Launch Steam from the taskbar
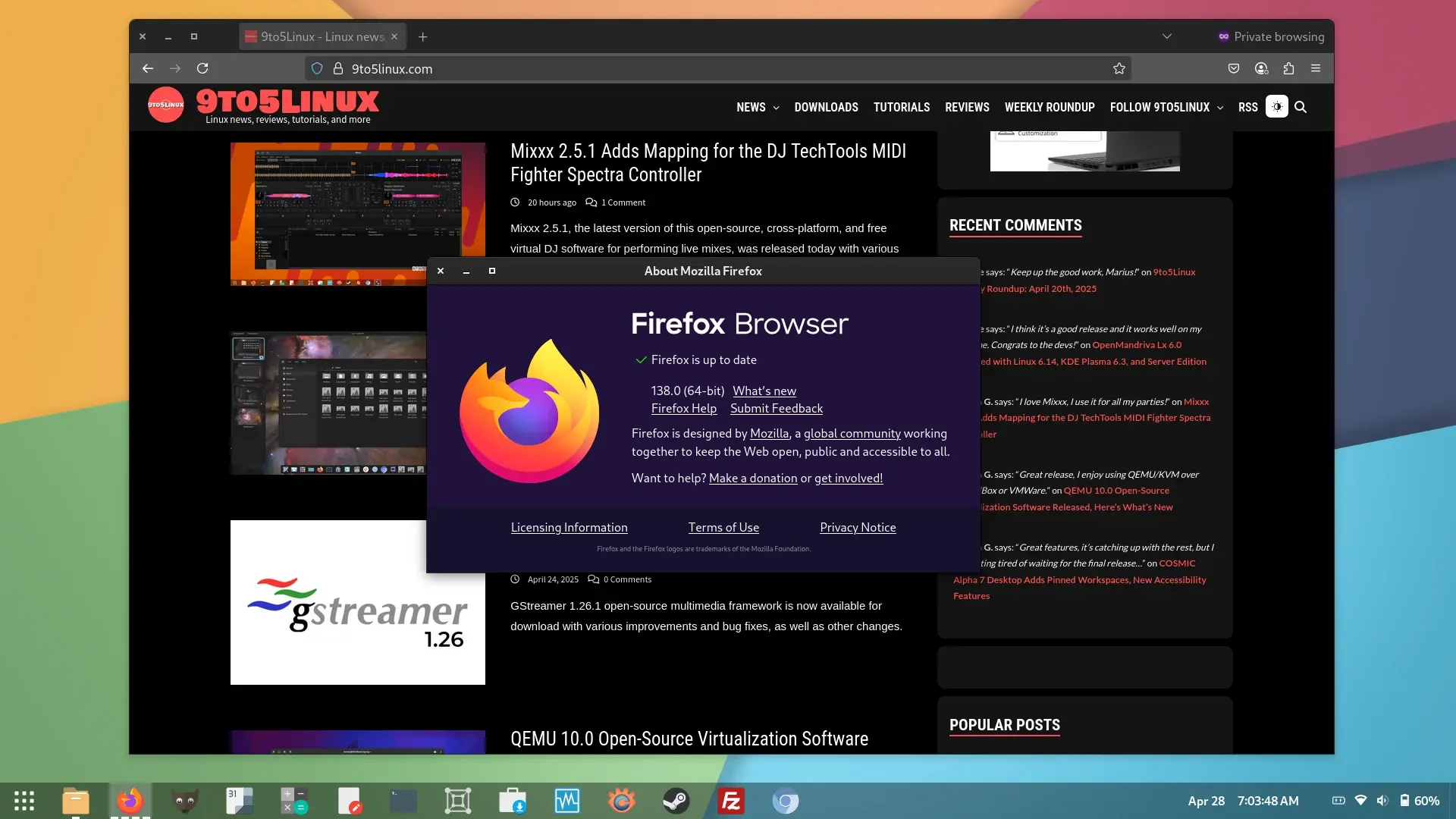1456x819 pixels. [676, 801]
